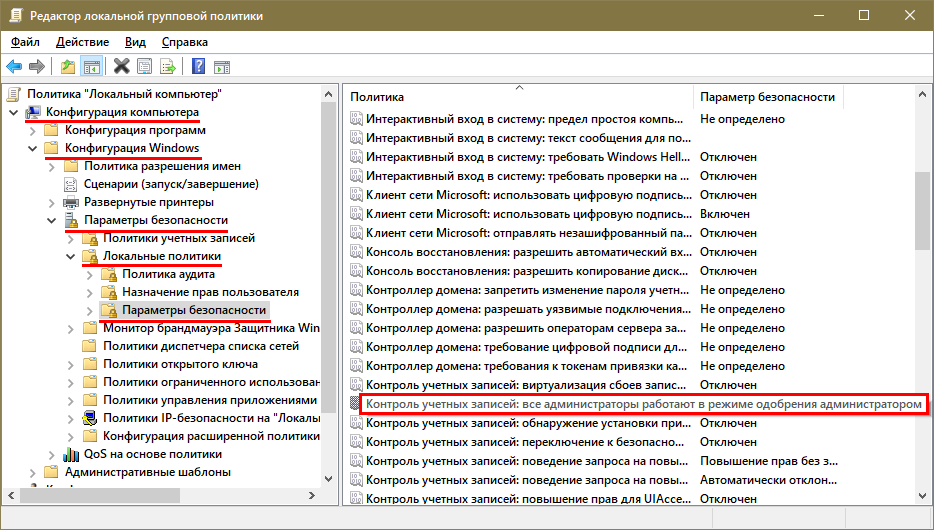Click the Forward arrow in the toolbar

[37, 67]
